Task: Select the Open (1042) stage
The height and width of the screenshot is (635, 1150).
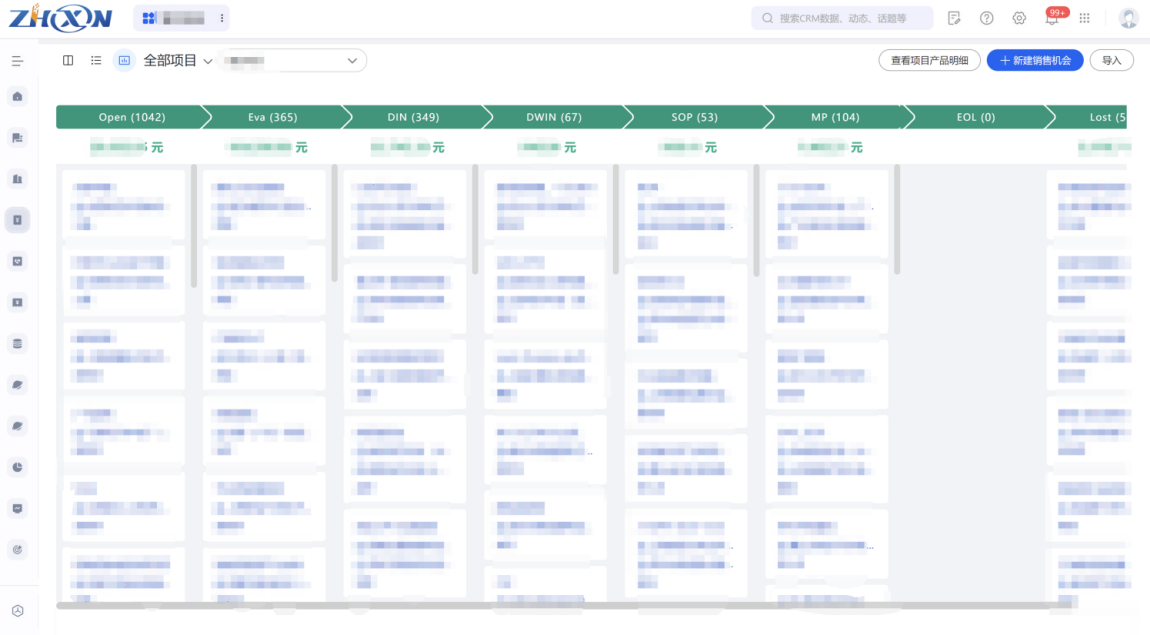Action: pyautogui.click(x=132, y=117)
